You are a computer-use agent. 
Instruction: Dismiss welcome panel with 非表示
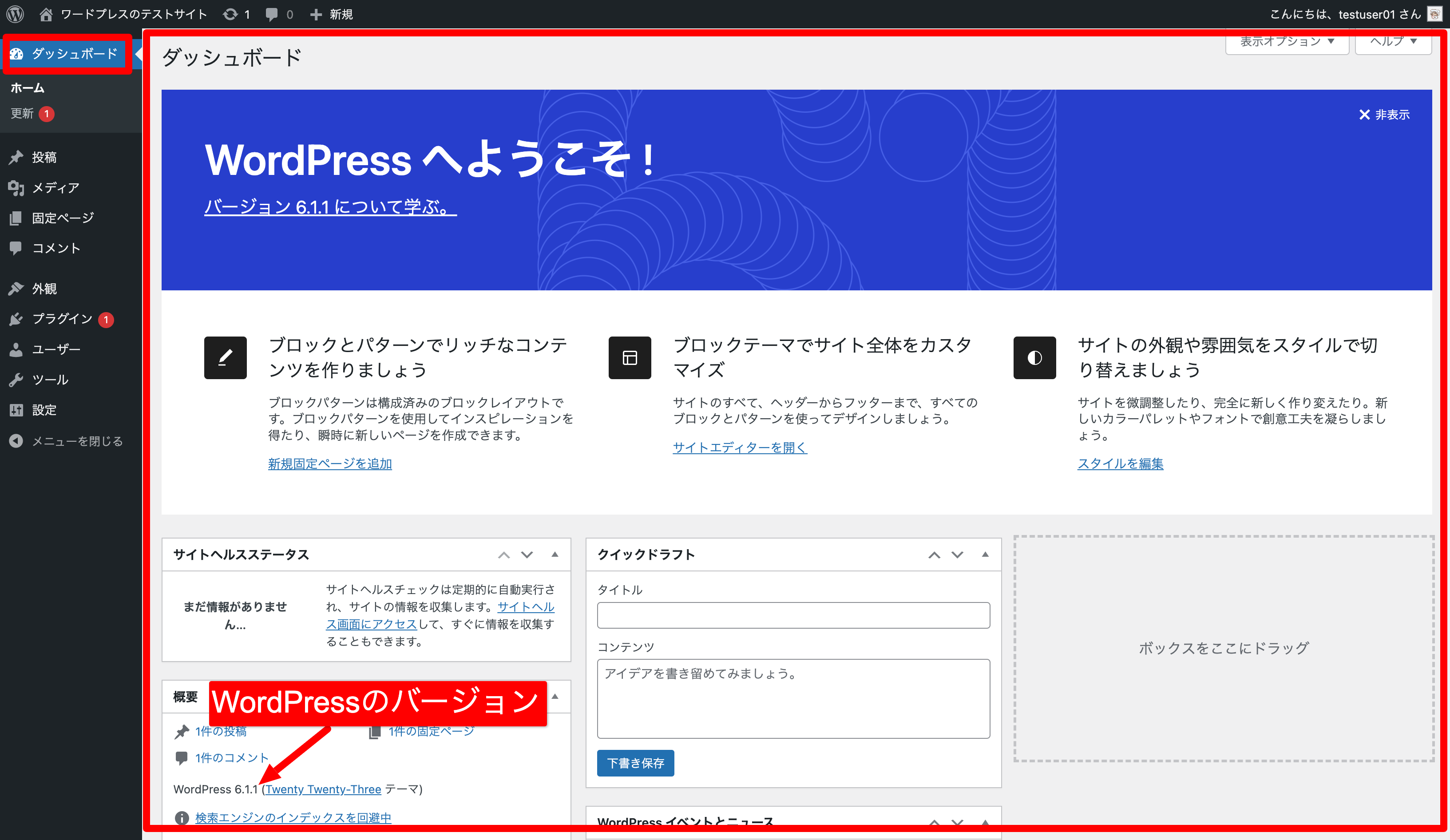click(x=1384, y=115)
